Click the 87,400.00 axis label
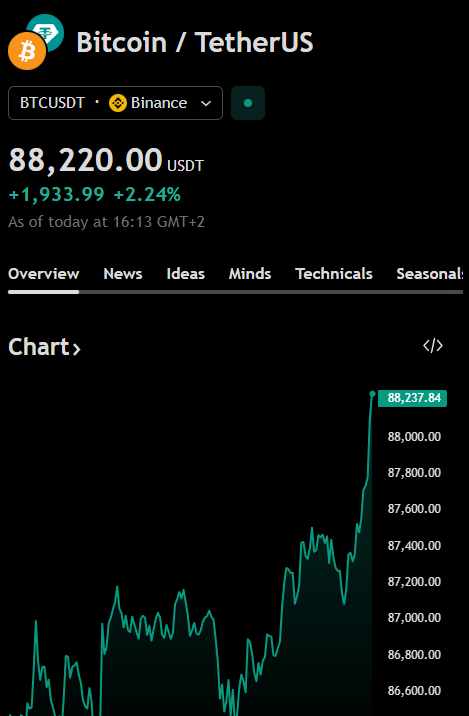 click(414, 546)
